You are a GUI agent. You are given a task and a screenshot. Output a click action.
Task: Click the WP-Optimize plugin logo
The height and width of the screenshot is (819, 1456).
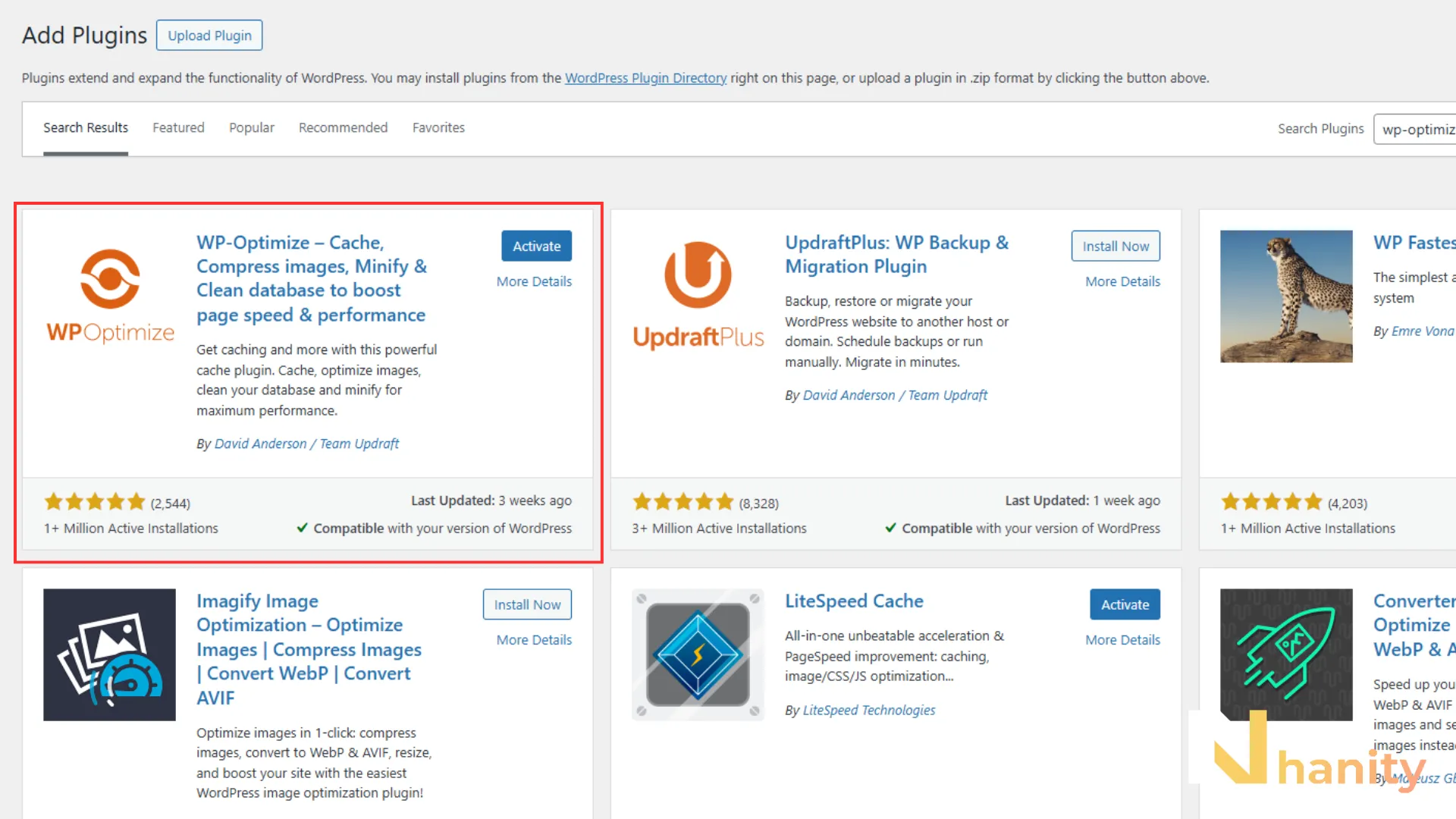tap(110, 297)
